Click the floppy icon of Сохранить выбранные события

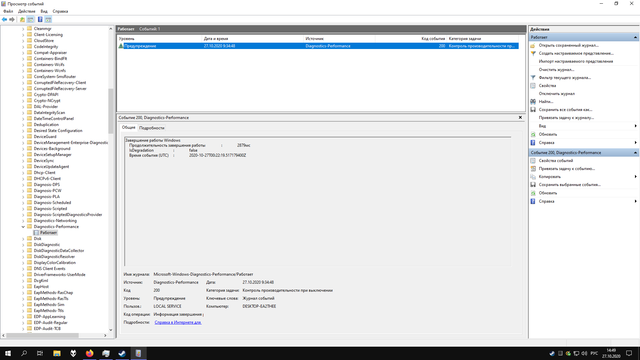point(533,185)
